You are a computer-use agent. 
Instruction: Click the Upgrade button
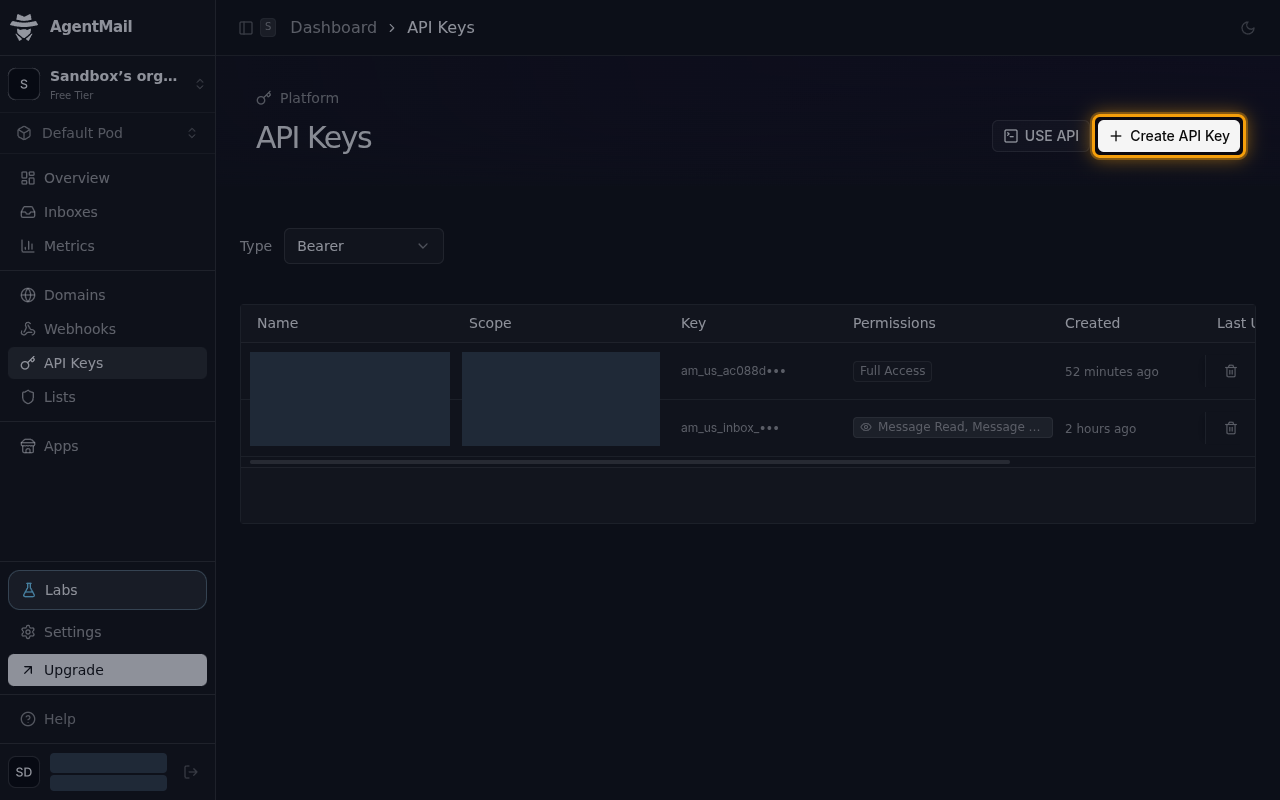[107, 670]
